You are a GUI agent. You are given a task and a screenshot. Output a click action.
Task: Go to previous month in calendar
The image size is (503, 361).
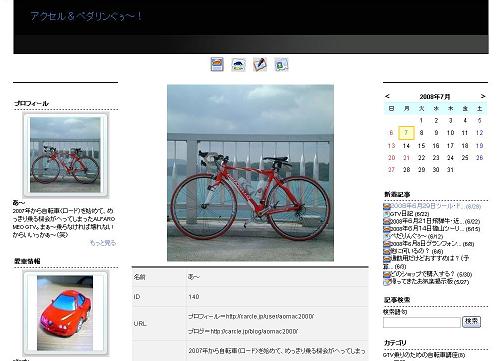[387, 96]
